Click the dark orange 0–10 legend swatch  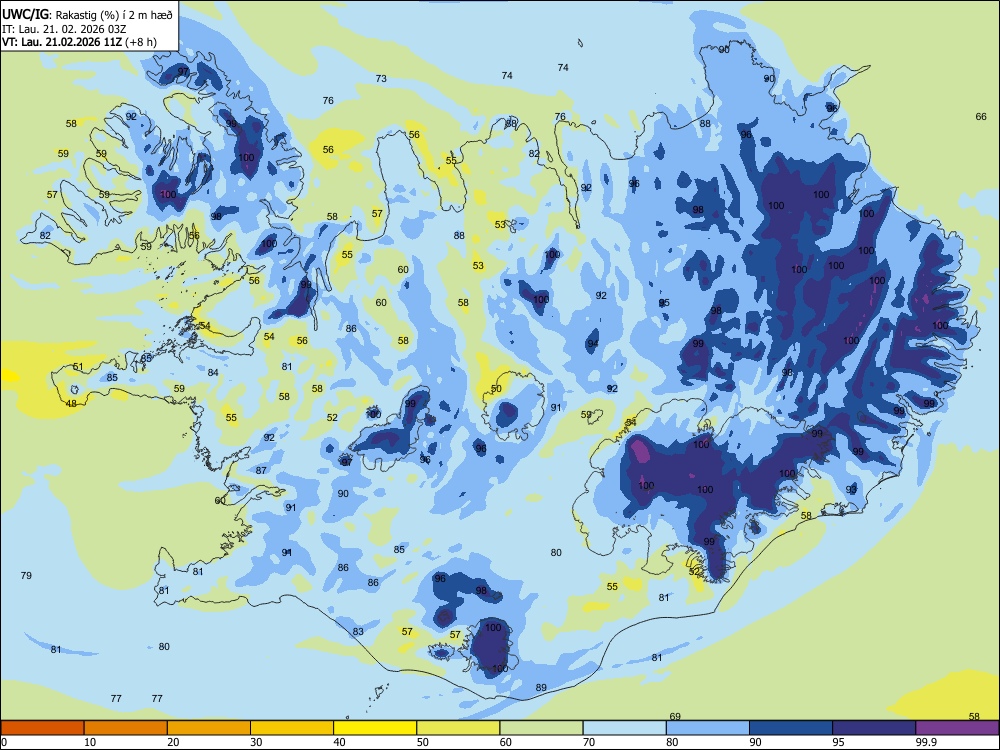(x=42, y=728)
